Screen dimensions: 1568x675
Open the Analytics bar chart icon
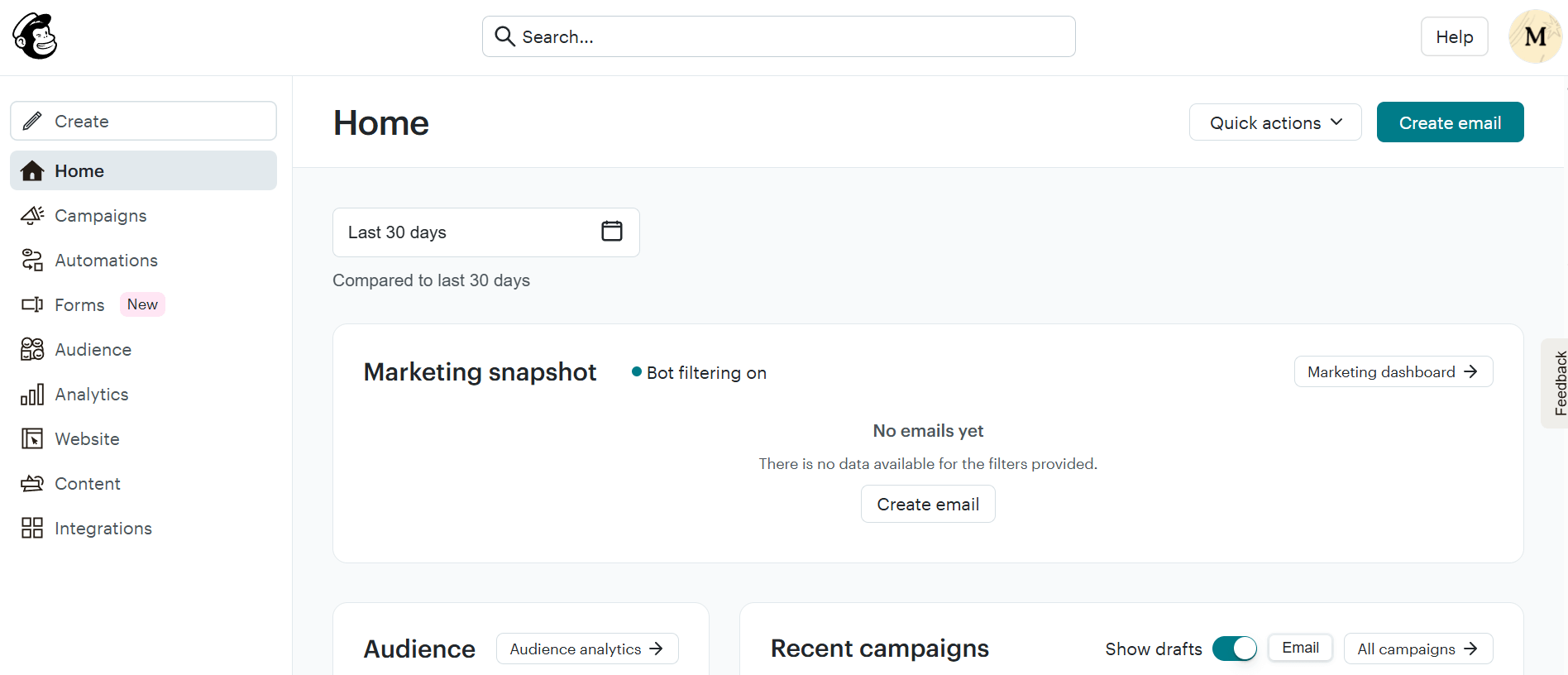(31, 395)
